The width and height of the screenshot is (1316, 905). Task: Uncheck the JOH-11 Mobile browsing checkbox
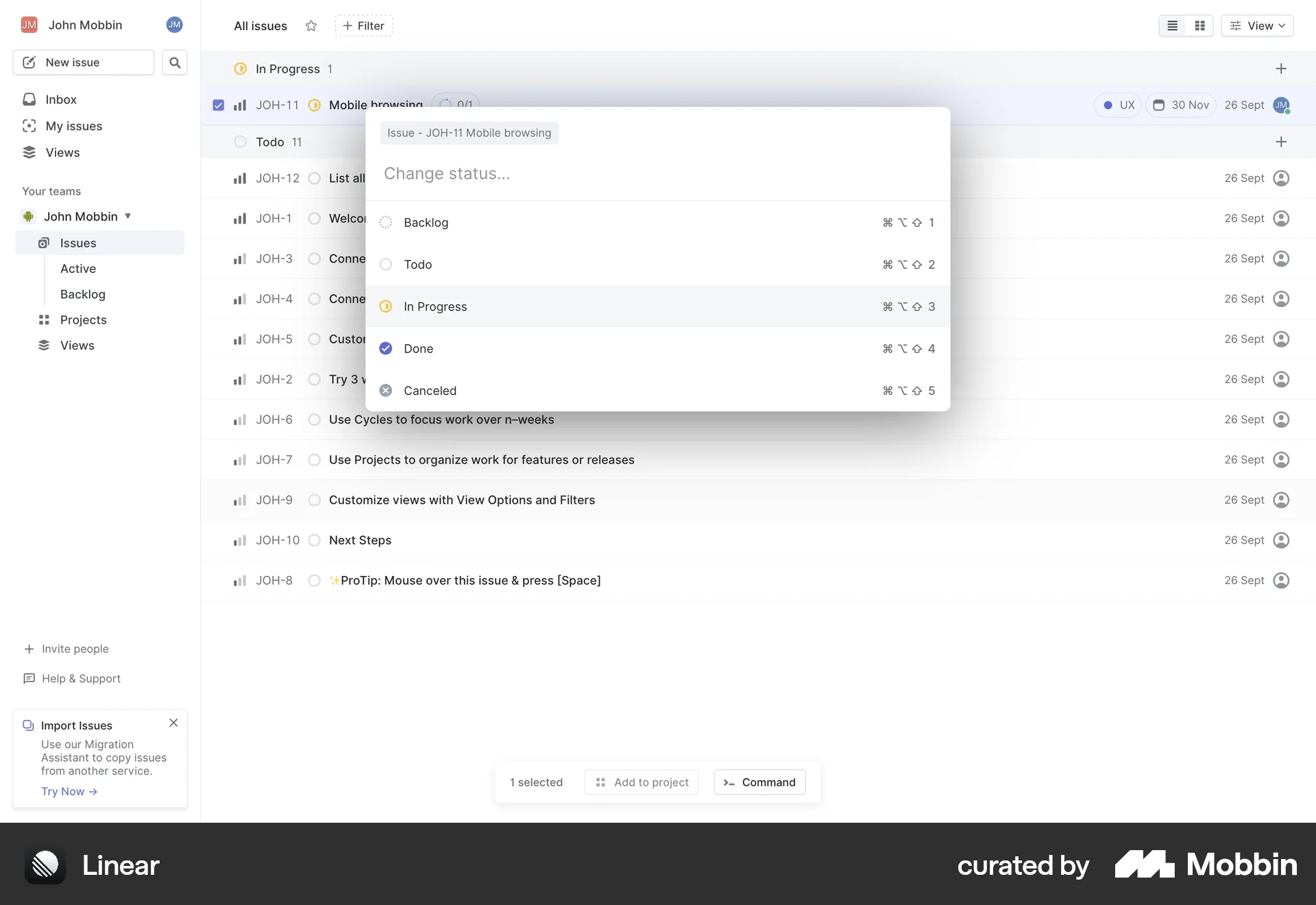tap(218, 105)
